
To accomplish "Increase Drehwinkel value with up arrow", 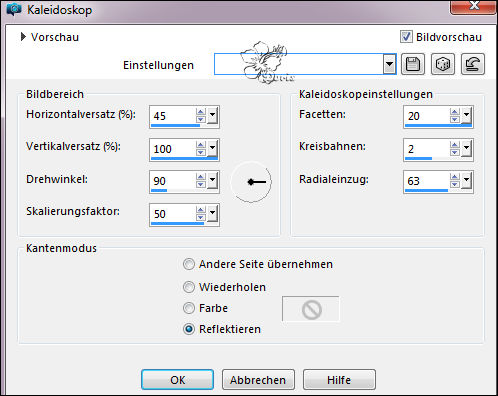I will (x=201, y=177).
